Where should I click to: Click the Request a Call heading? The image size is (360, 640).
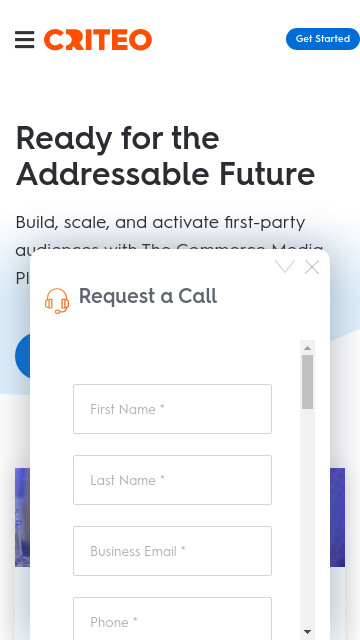click(148, 296)
